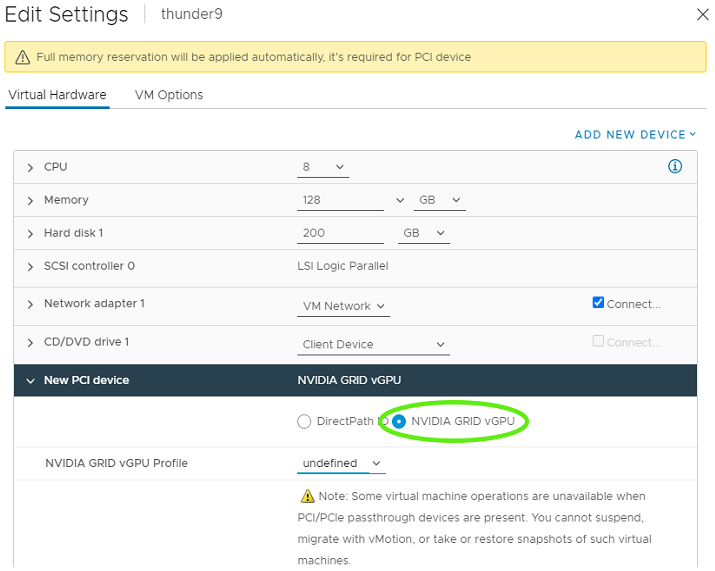Expand the Hard disk 1 row
Image resolution: width=715 pixels, height=571 pixels.
(x=30, y=234)
